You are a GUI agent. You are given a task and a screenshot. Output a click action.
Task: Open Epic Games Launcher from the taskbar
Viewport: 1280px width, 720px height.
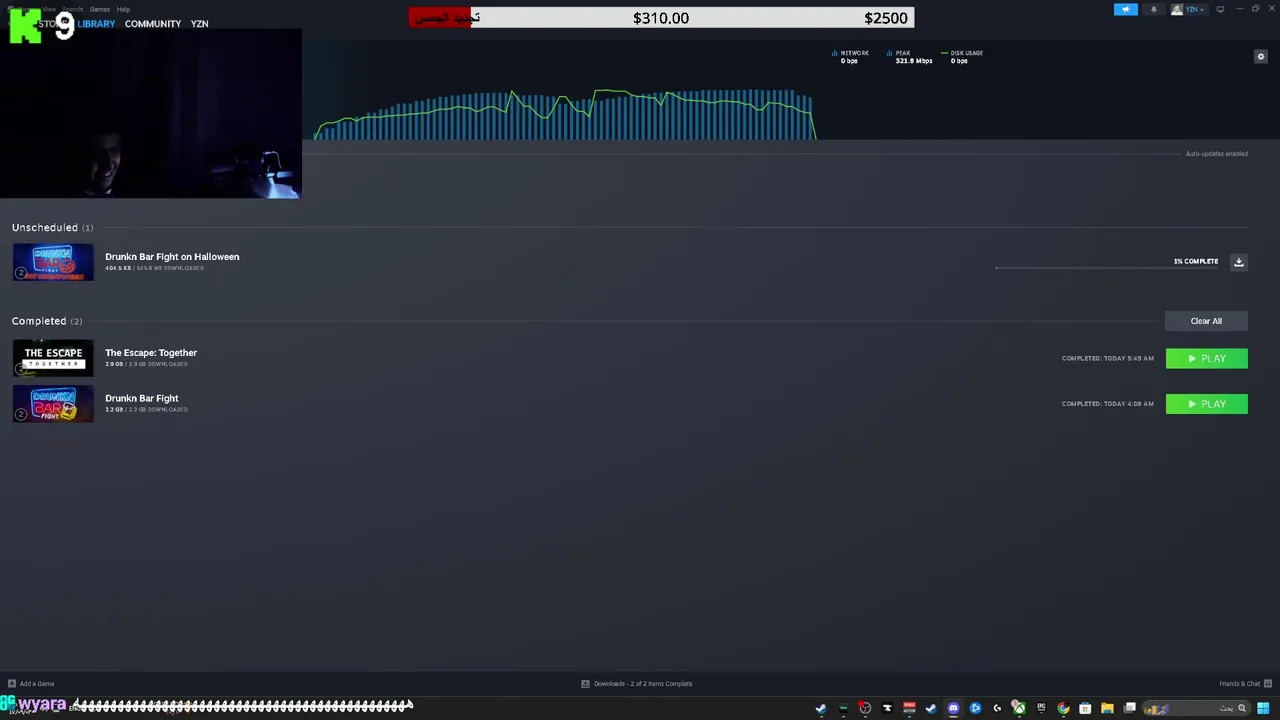[1041, 708]
